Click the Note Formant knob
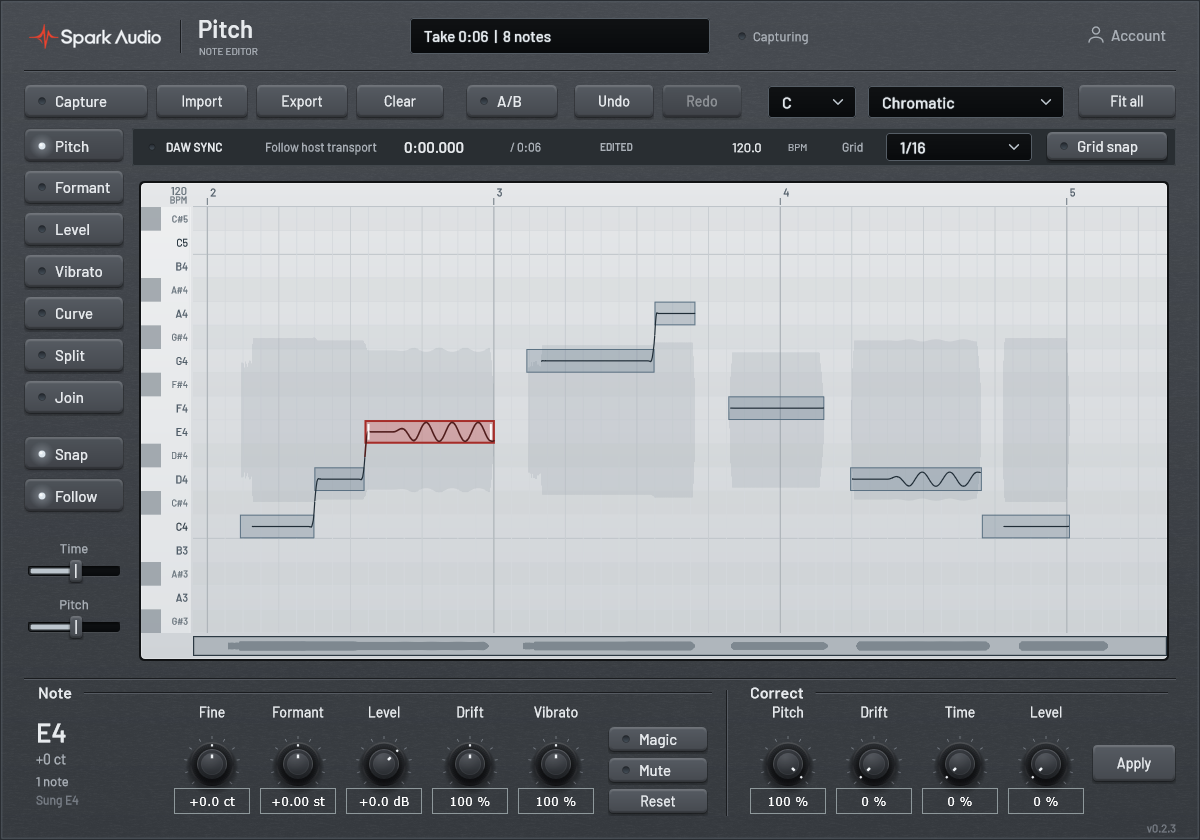The image size is (1200, 840). [x=297, y=764]
